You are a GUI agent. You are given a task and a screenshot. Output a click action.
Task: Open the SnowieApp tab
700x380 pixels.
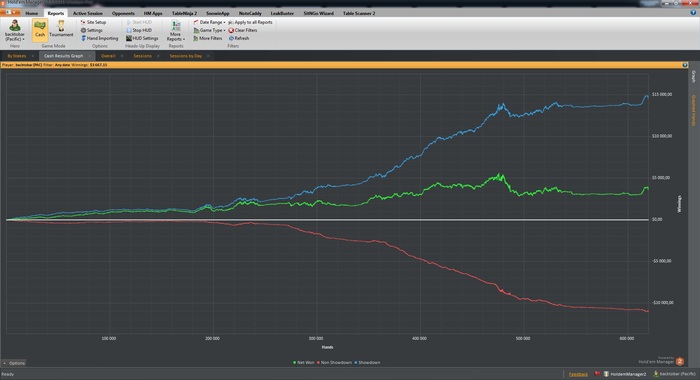pyautogui.click(x=217, y=13)
